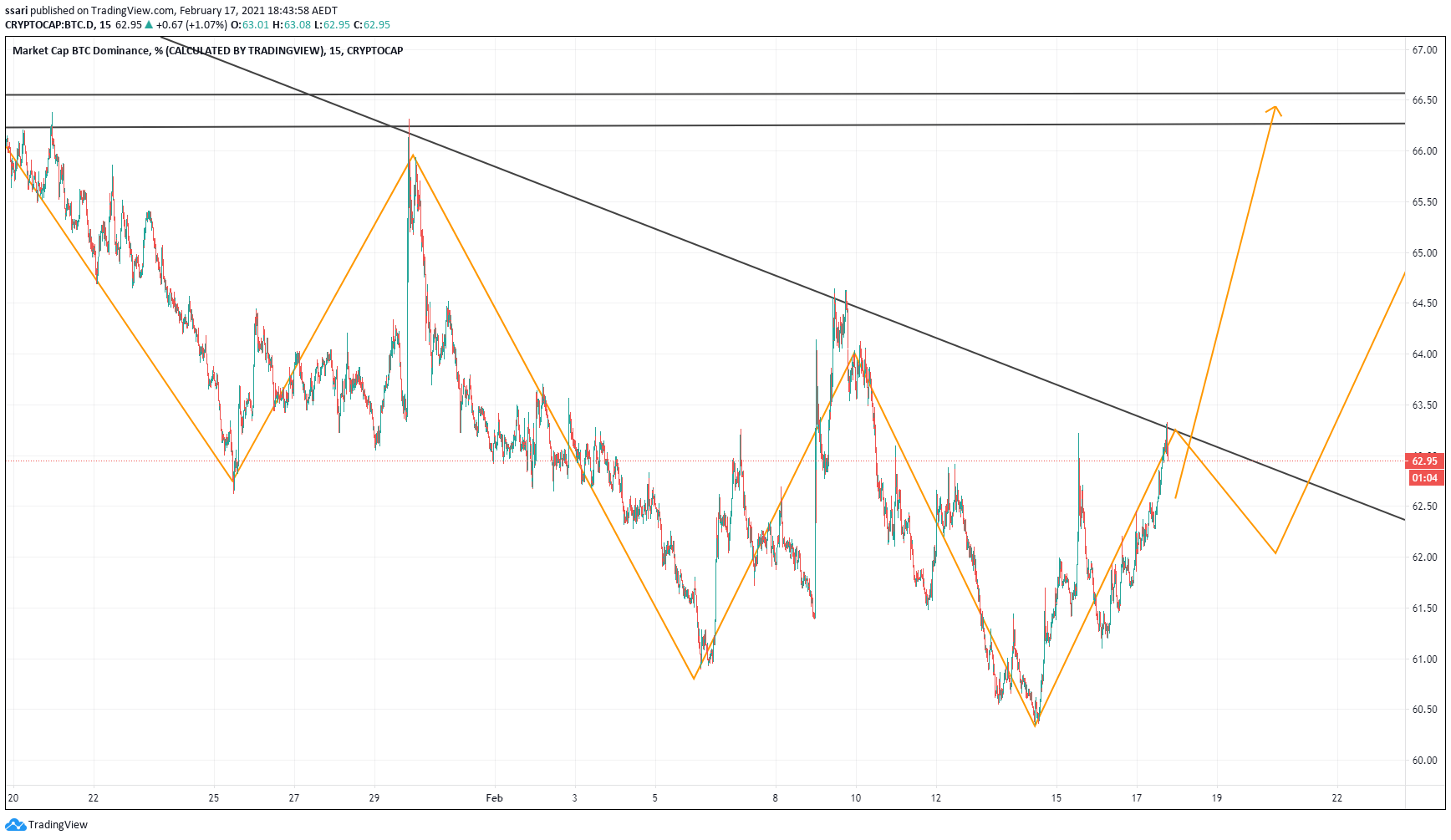Click the 25 date label on time axis
Screen dimensions: 1451x840
click(x=214, y=798)
